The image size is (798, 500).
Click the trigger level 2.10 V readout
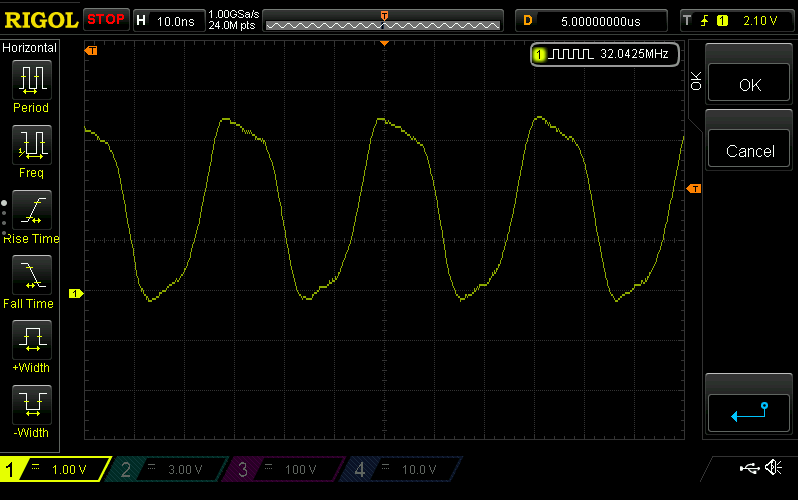[x=760, y=21]
